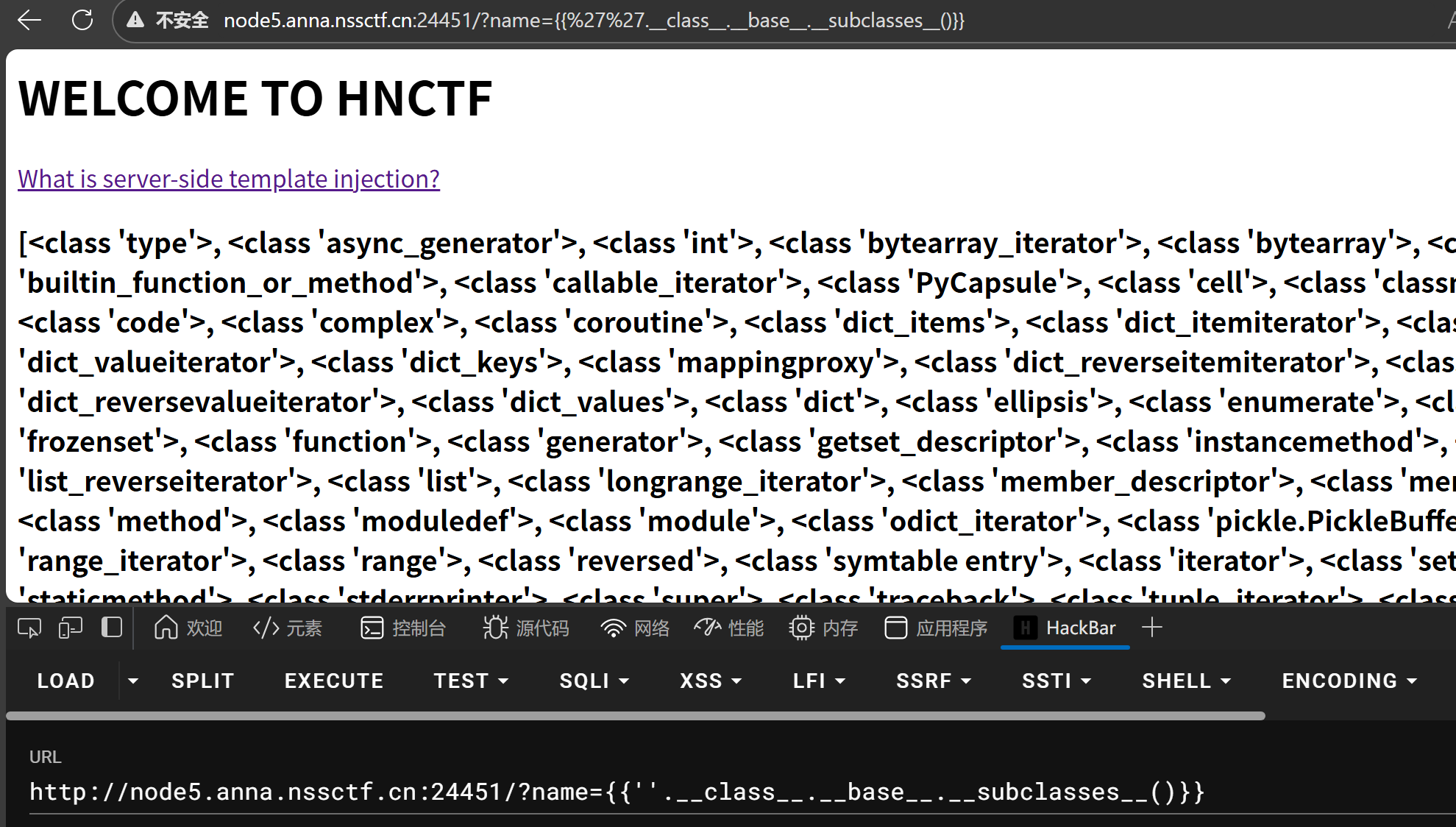Open the Performance gauge tab
1456x827 pixels.
point(728,628)
